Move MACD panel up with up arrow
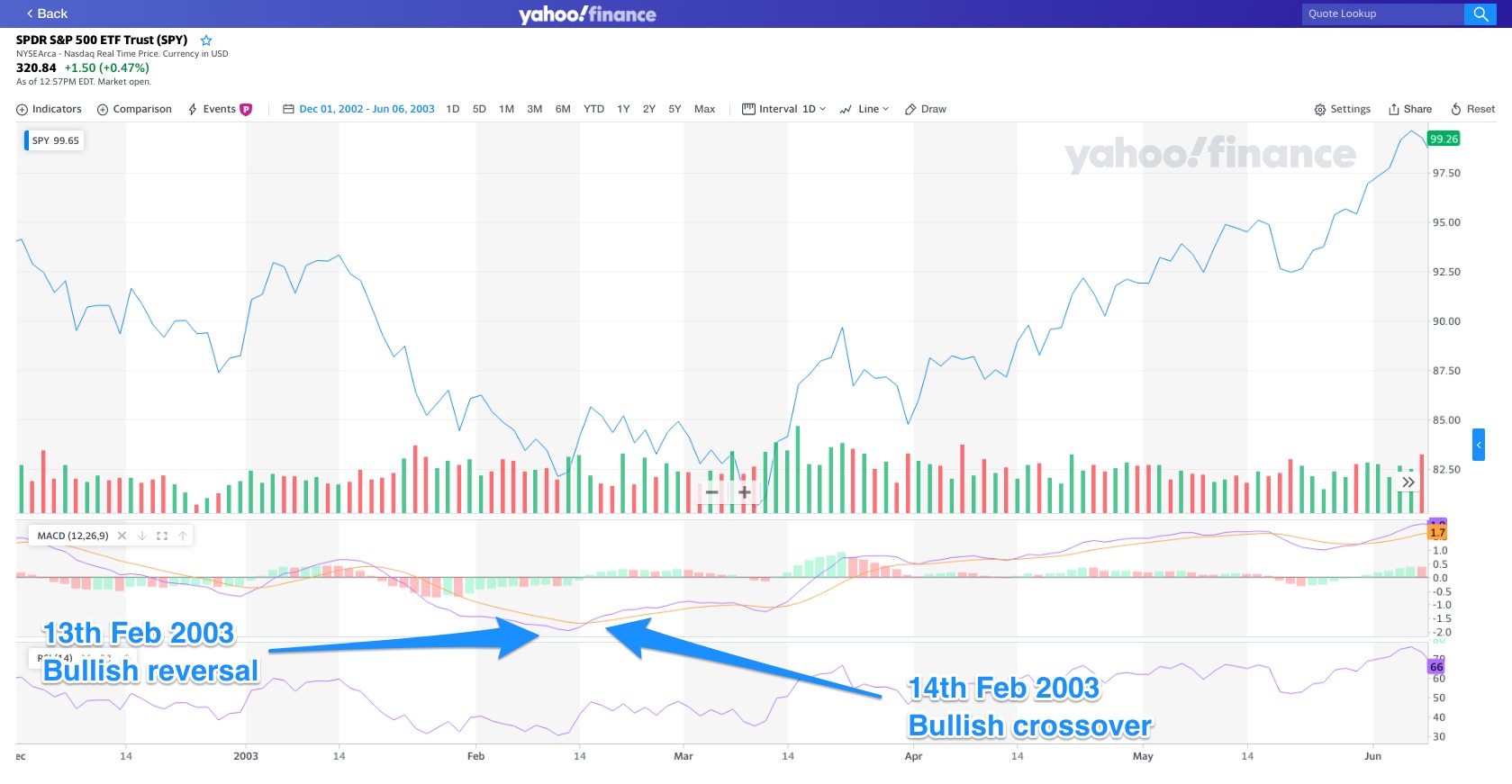 tap(183, 536)
